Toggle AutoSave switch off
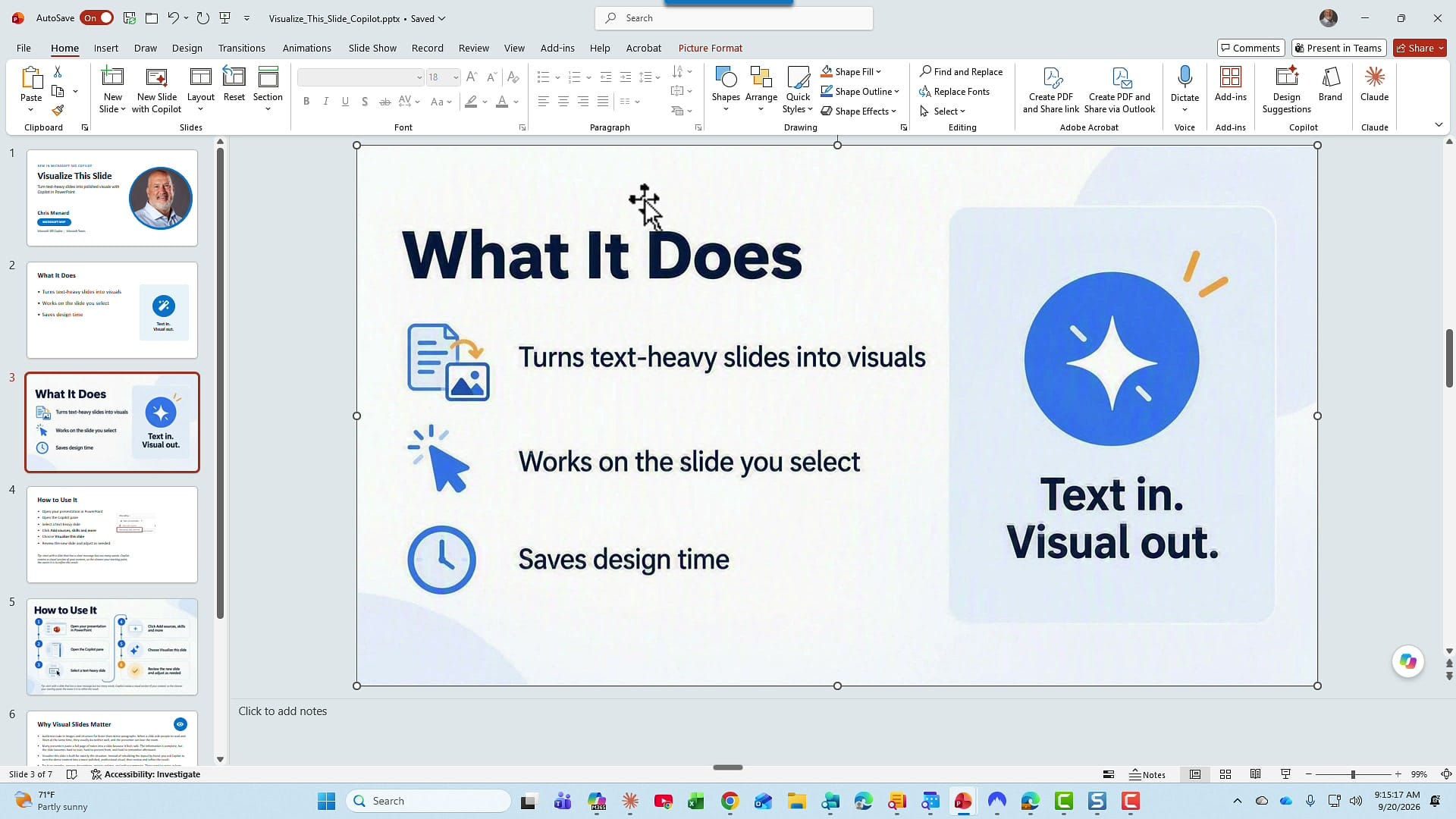Screen dimensions: 1456x819 click(x=97, y=18)
